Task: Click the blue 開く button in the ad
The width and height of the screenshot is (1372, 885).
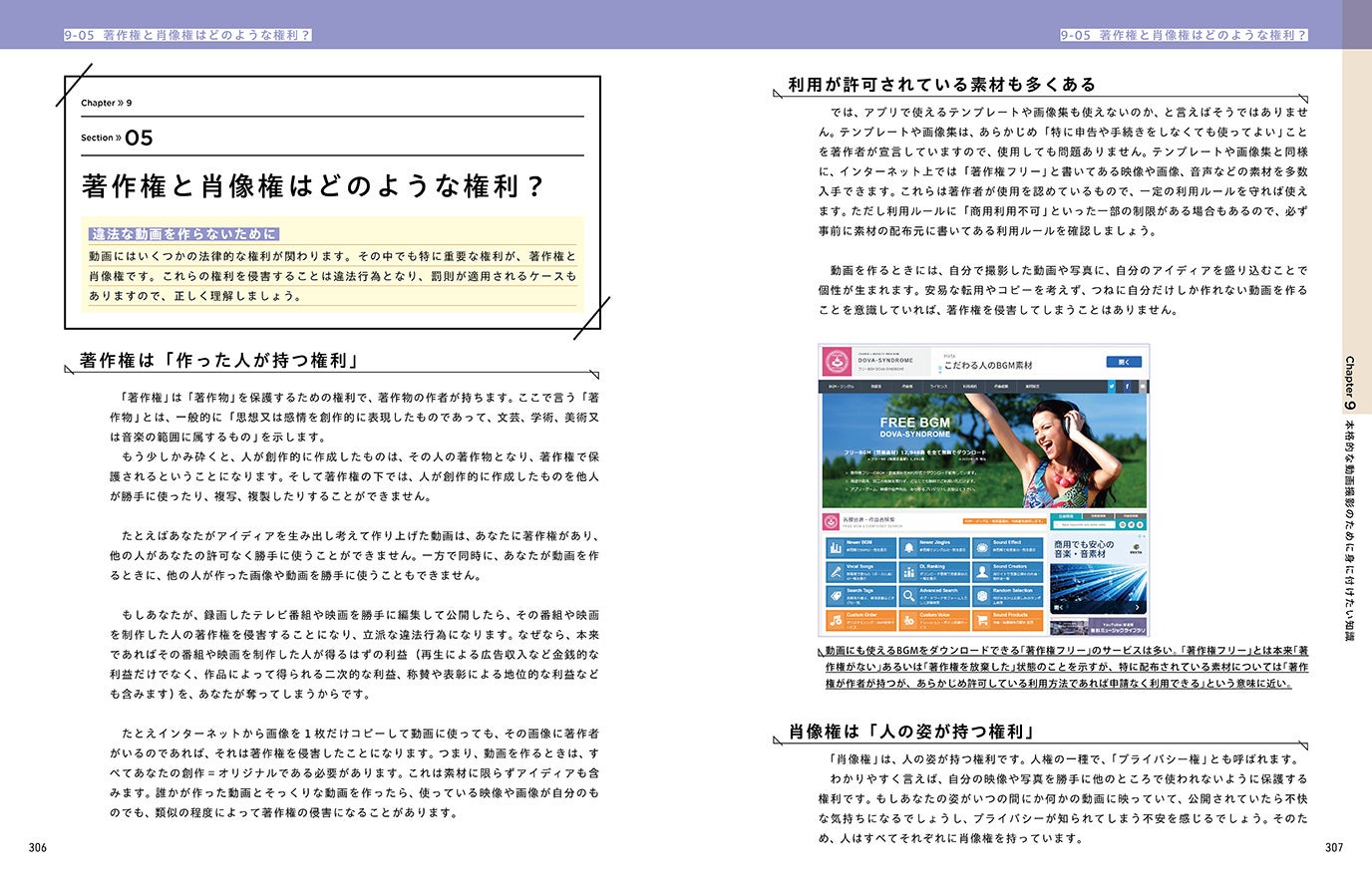Action: pos(1124,362)
